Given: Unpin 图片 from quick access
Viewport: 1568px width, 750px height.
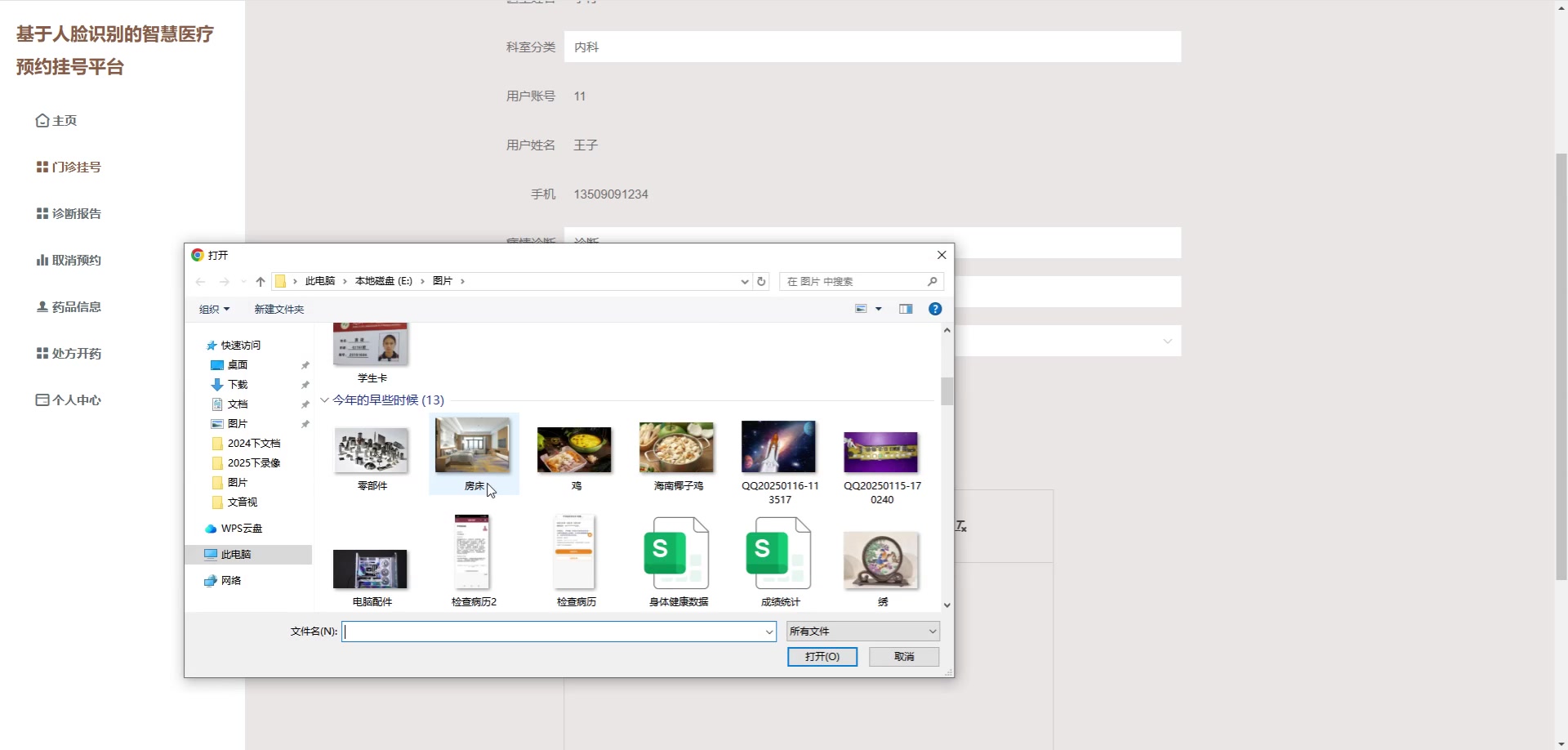Looking at the screenshot, I should [x=305, y=424].
